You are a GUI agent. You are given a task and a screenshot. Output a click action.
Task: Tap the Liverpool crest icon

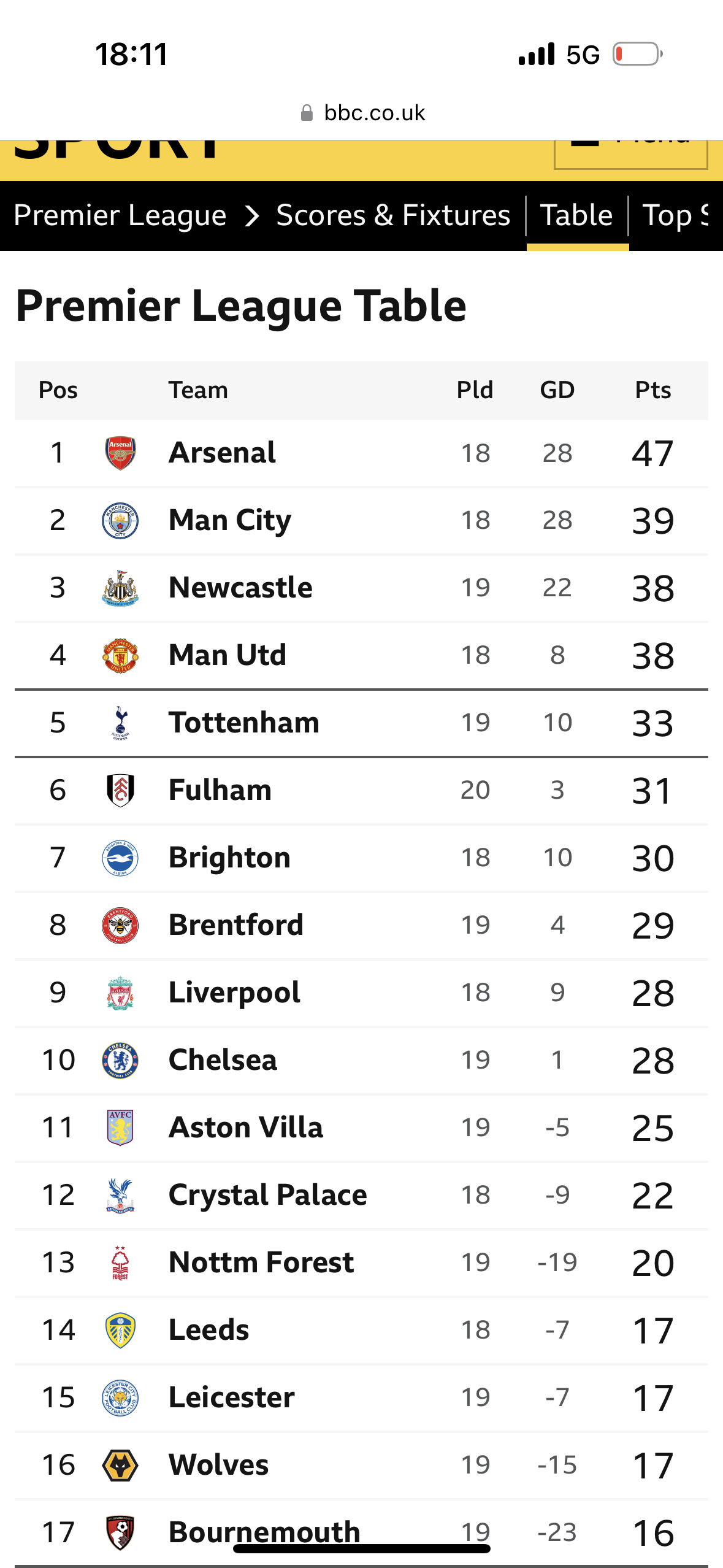[x=120, y=993]
